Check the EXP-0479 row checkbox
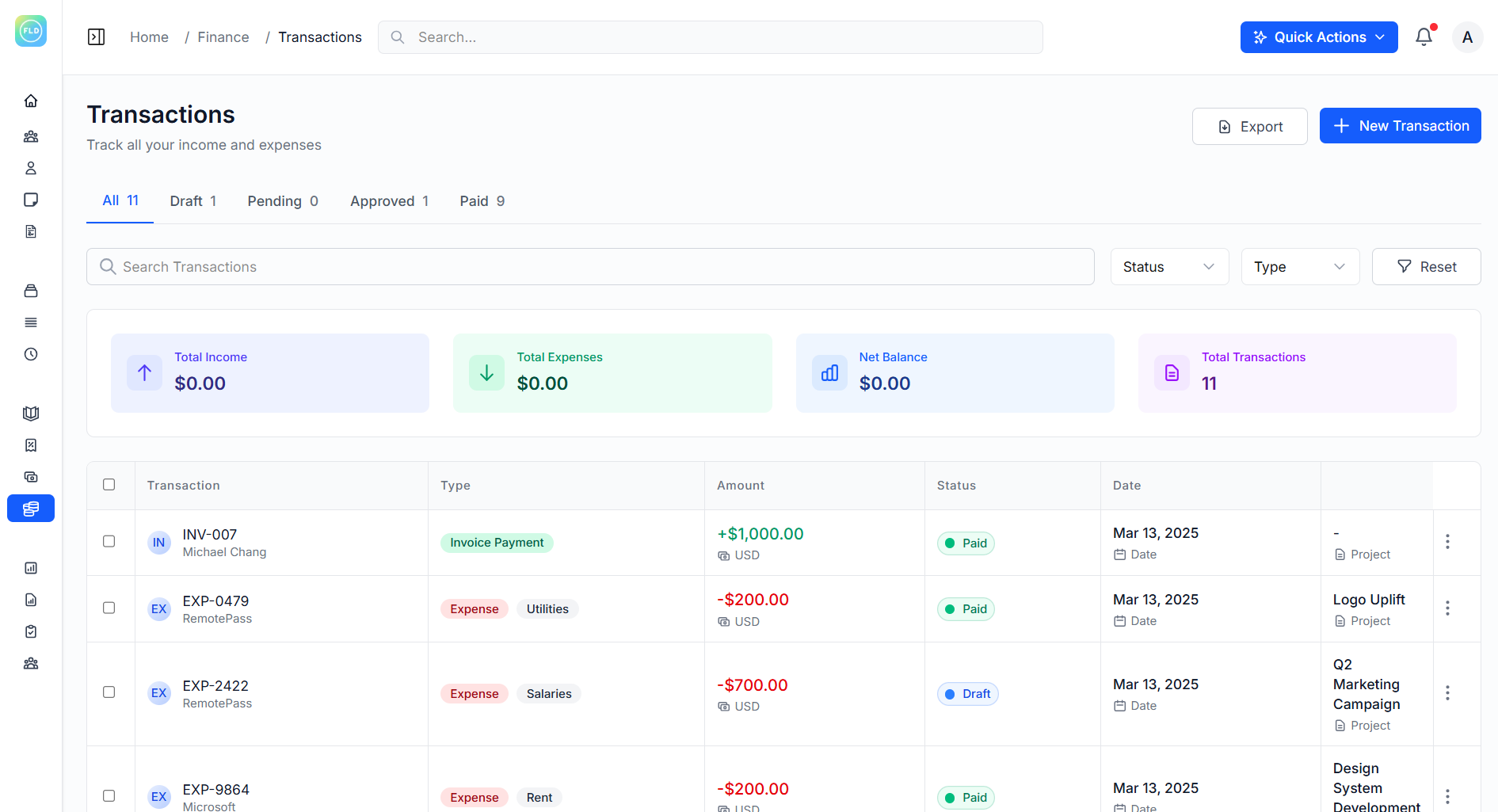 pos(109,608)
